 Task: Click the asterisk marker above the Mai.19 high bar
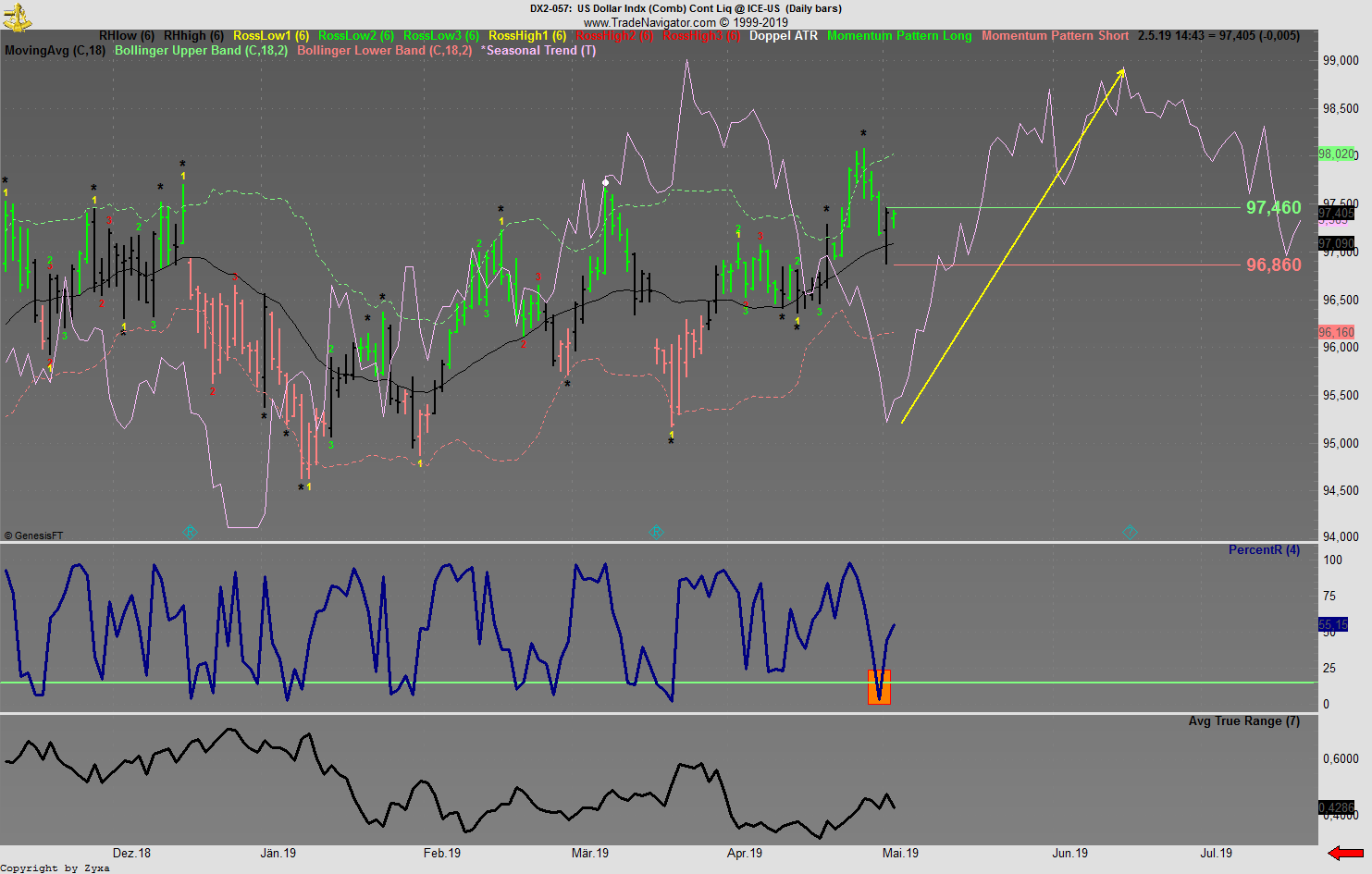click(862, 133)
